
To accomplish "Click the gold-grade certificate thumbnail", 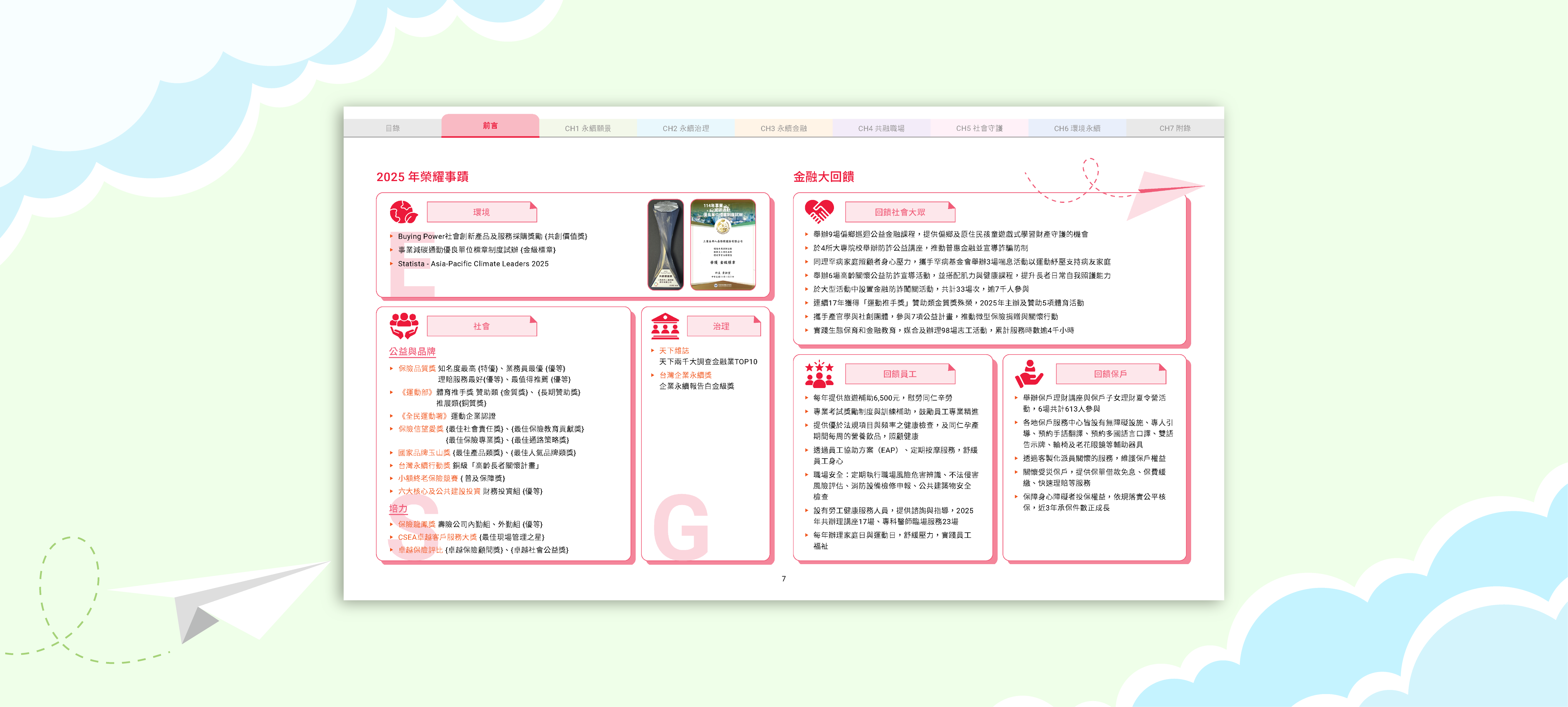I will point(723,244).
